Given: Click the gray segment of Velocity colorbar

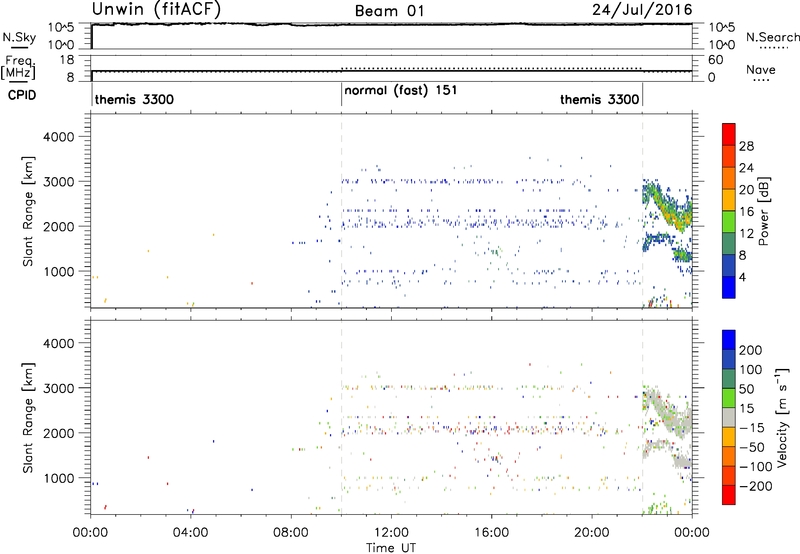Looking at the screenshot, I should click(x=729, y=418).
